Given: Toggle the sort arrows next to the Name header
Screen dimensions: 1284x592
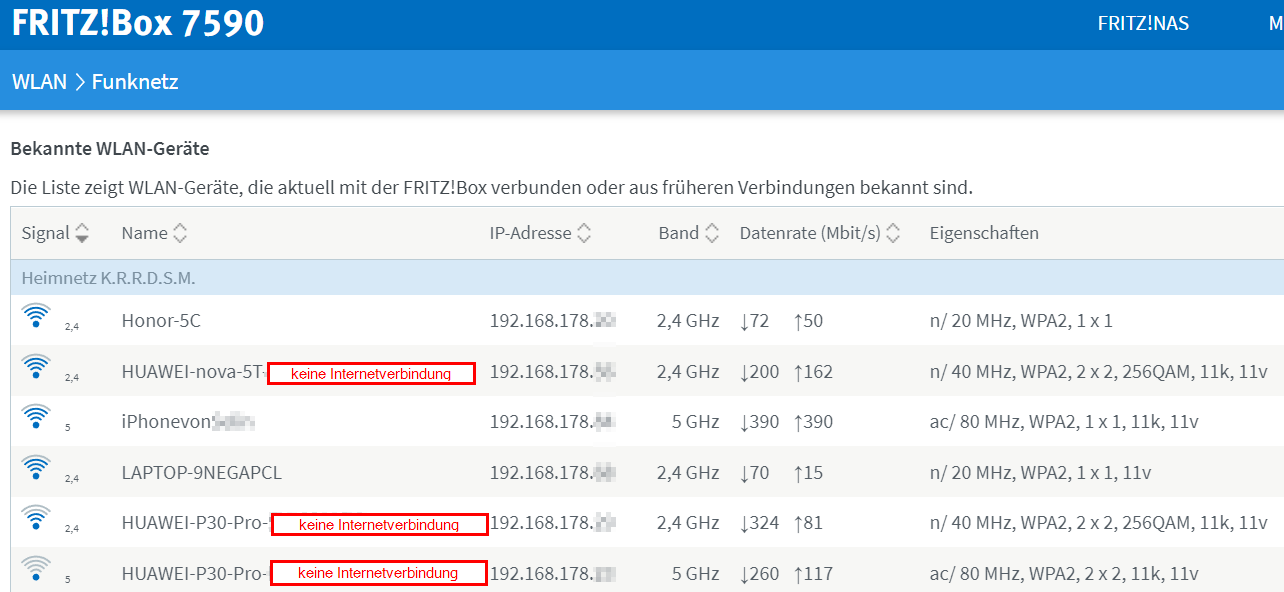Looking at the screenshot, I should coord(180,234).
